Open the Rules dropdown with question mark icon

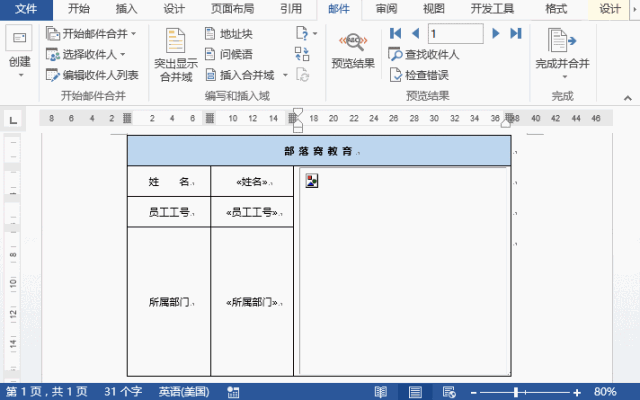click(307, 33)
